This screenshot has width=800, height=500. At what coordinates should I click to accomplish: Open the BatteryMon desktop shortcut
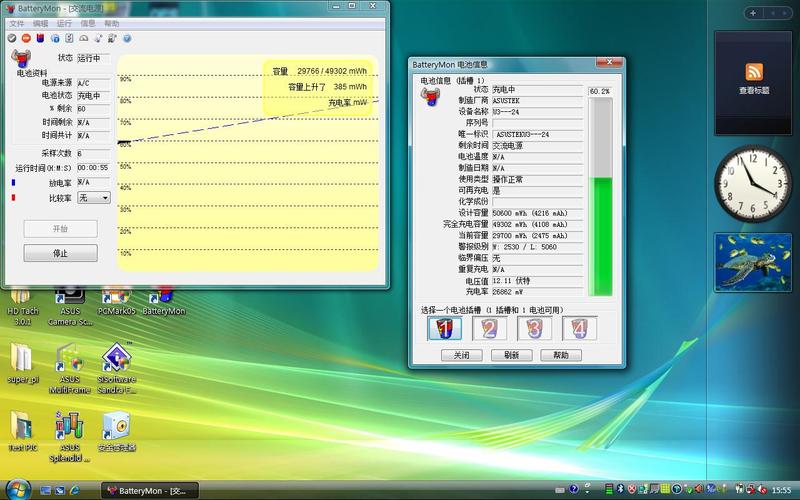pyautogui.click(x=164, y=303)
